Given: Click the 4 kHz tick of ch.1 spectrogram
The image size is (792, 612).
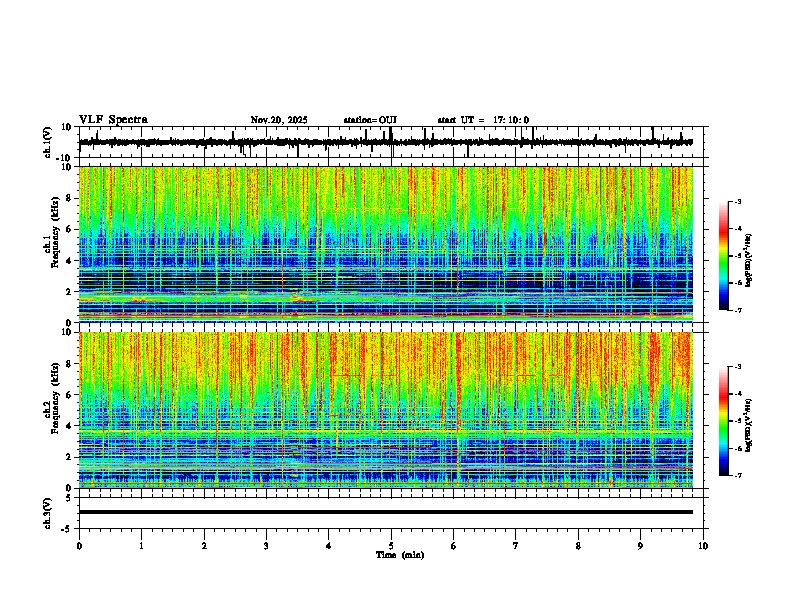Looking at the screenshot, I should click(x=69, y=261).
